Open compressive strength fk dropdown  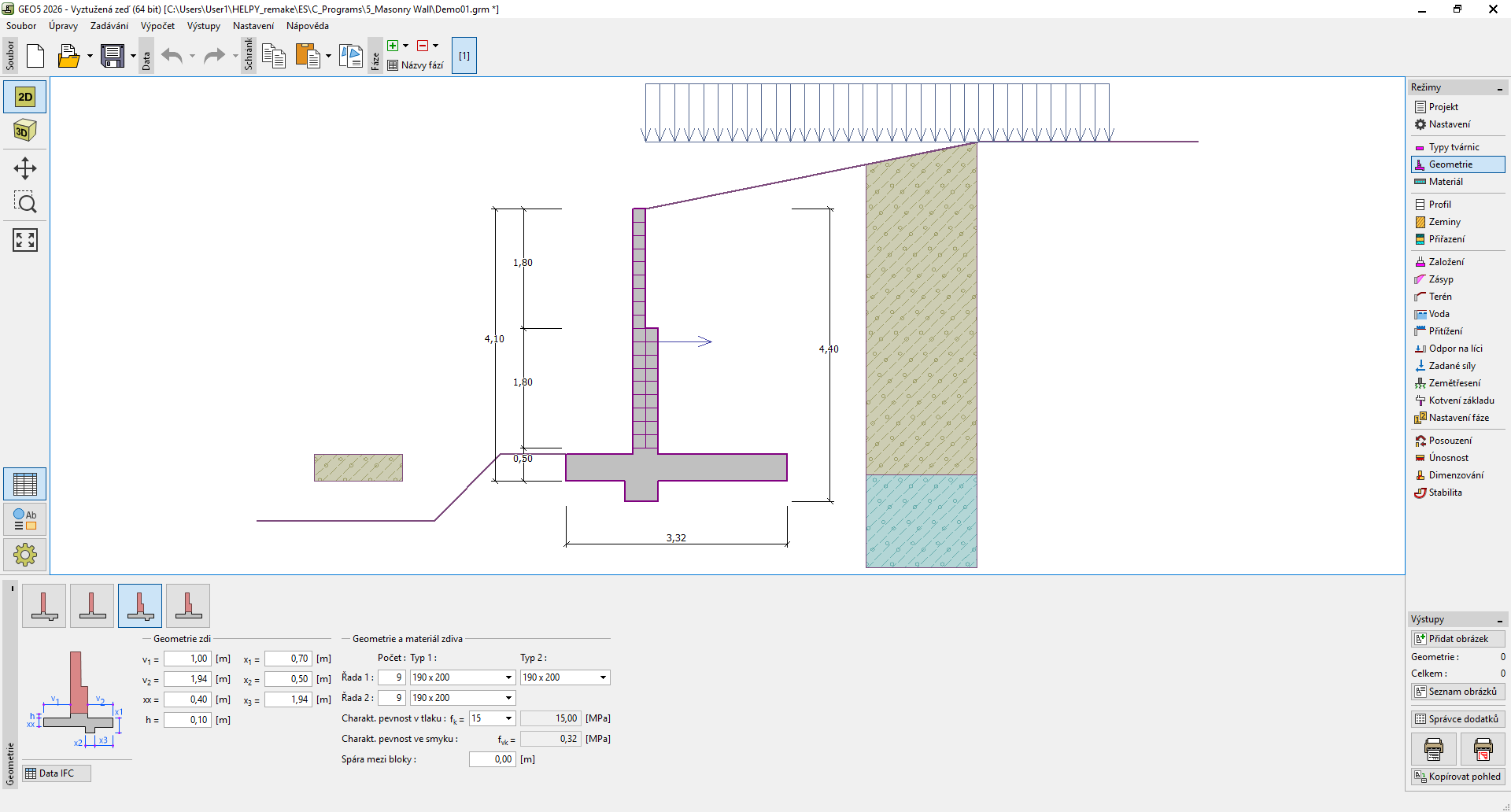508,718
